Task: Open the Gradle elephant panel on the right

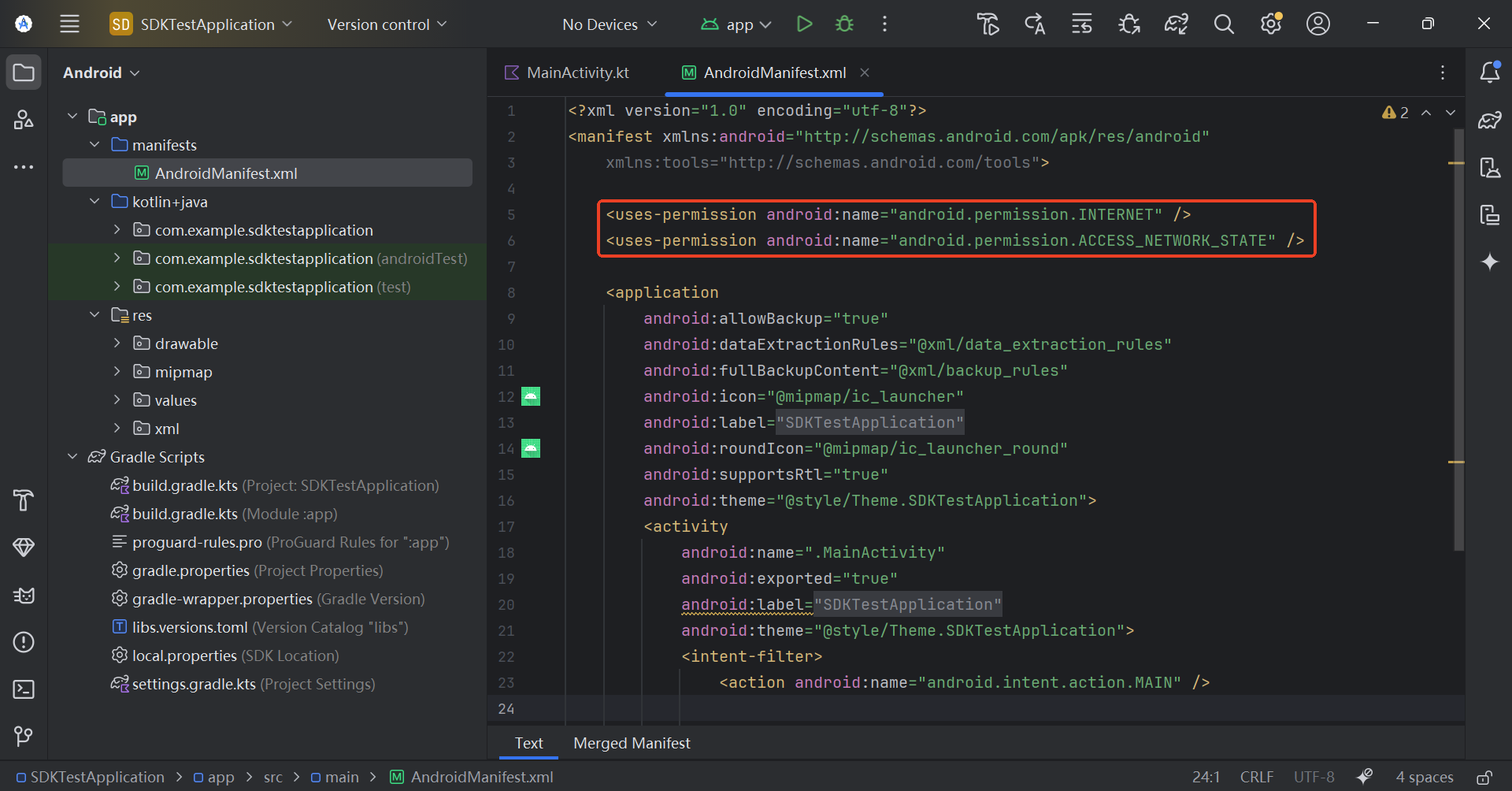Action: [x=1490, y=120]
